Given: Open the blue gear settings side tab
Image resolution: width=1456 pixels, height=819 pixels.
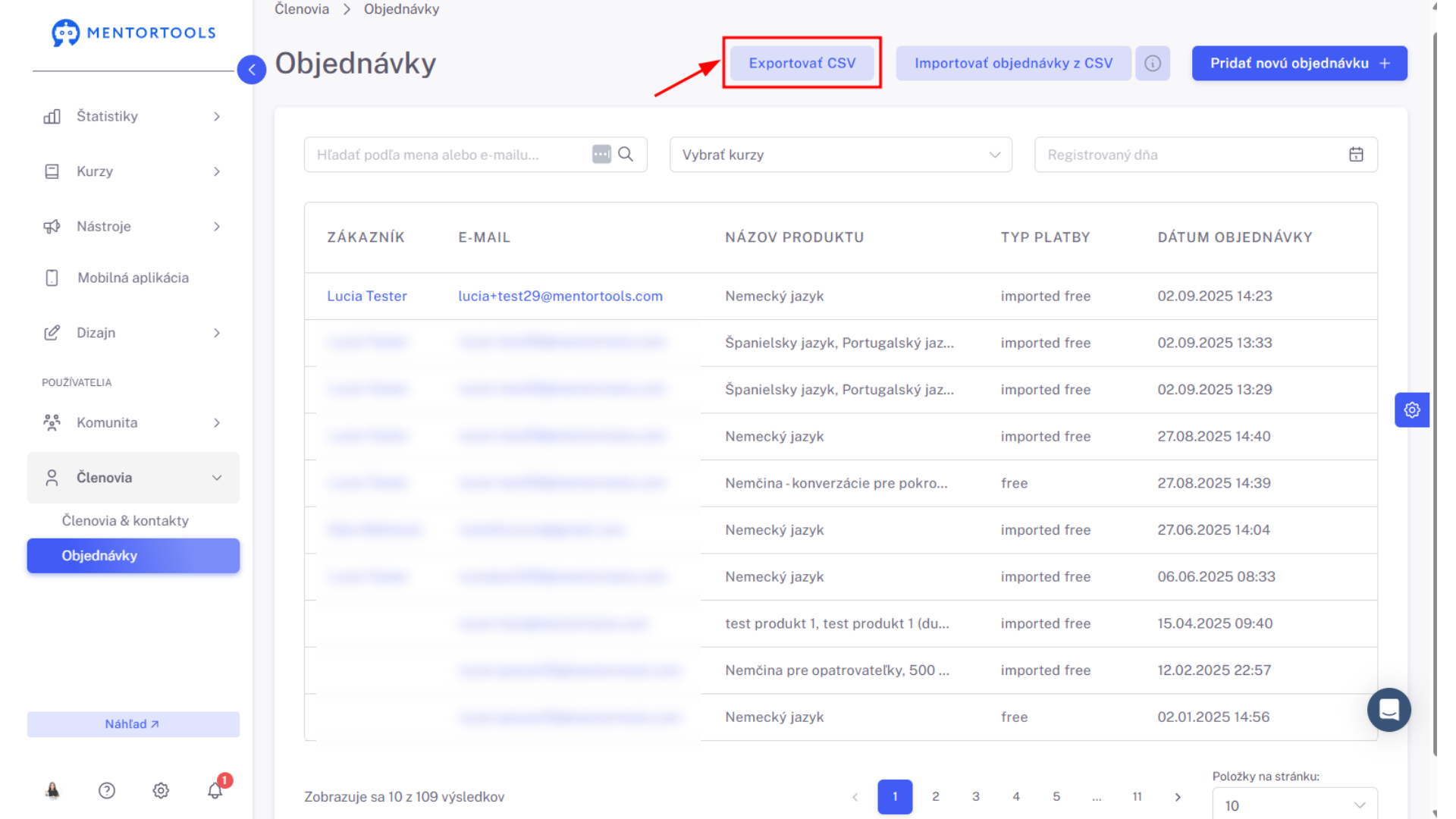Looking at the screenshot, I should point(1412,410).
